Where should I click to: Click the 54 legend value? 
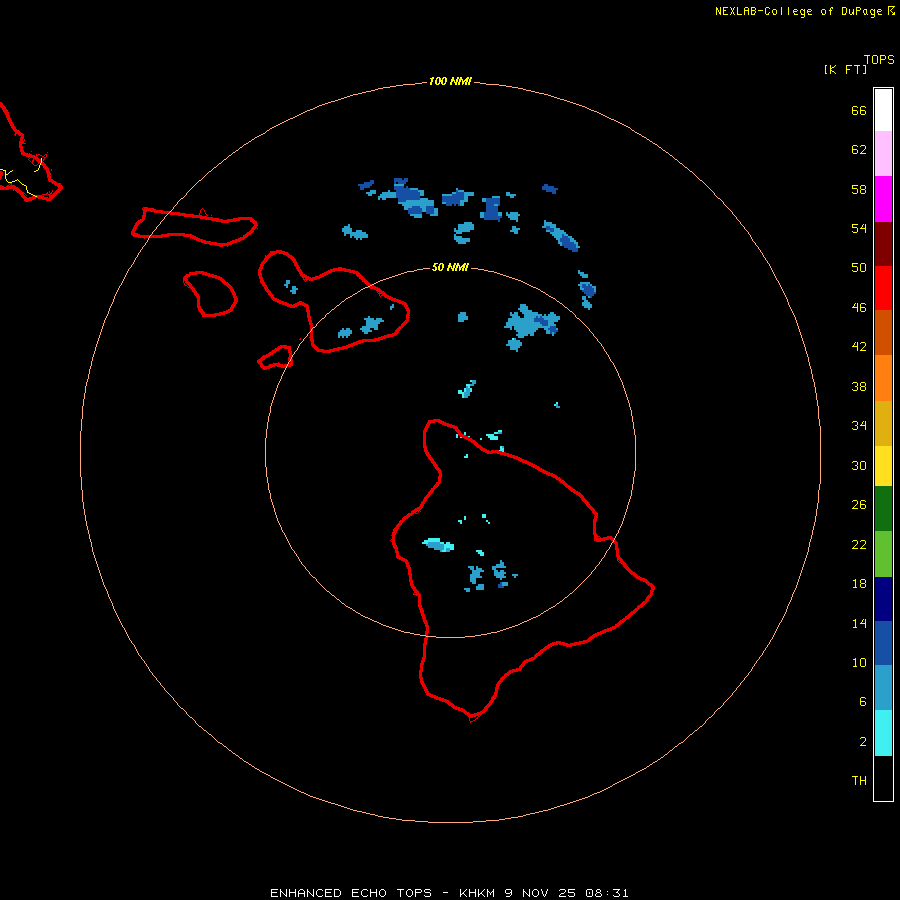pos(859,228)
